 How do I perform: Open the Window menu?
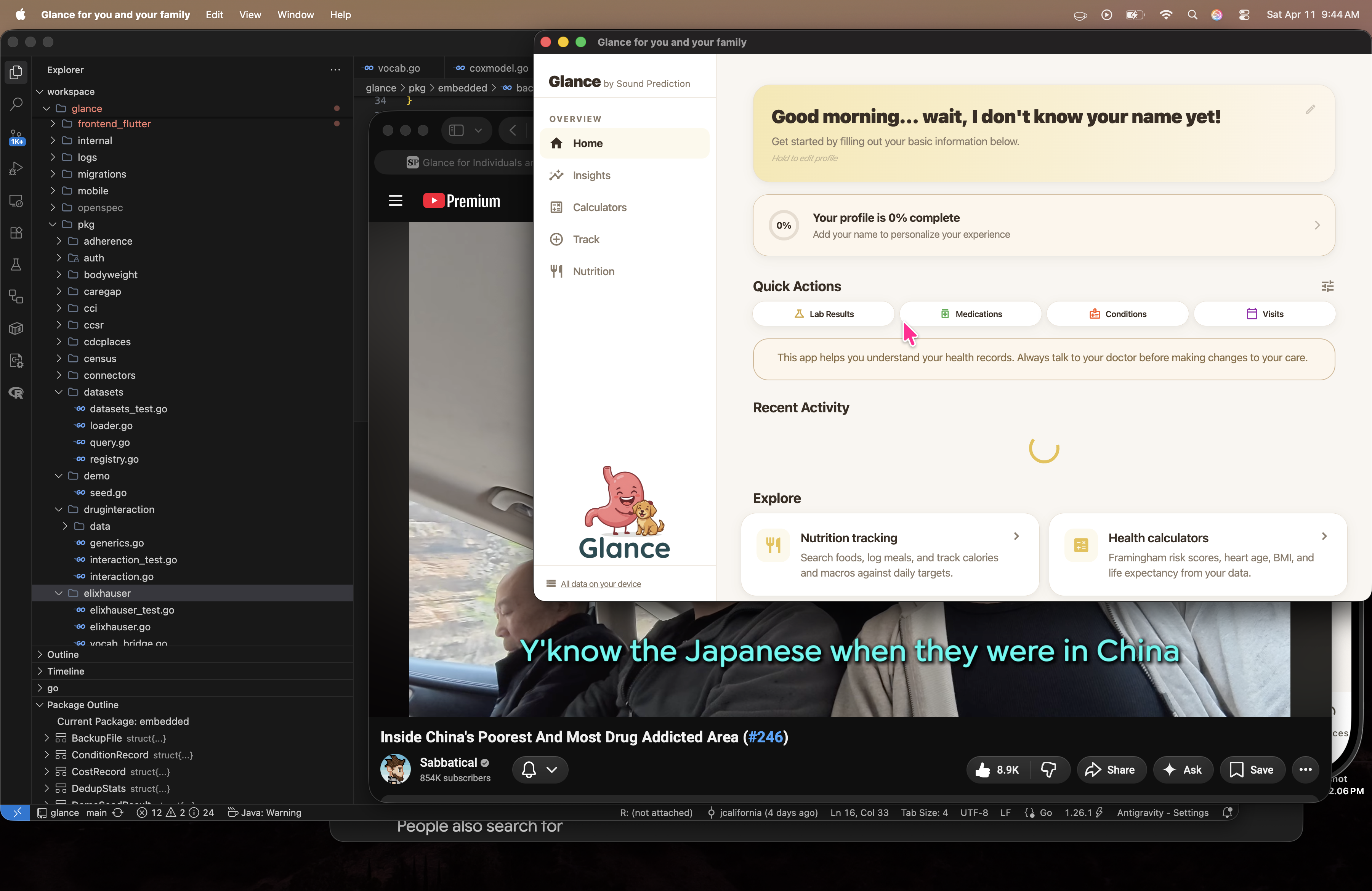[x=295, y=15]
